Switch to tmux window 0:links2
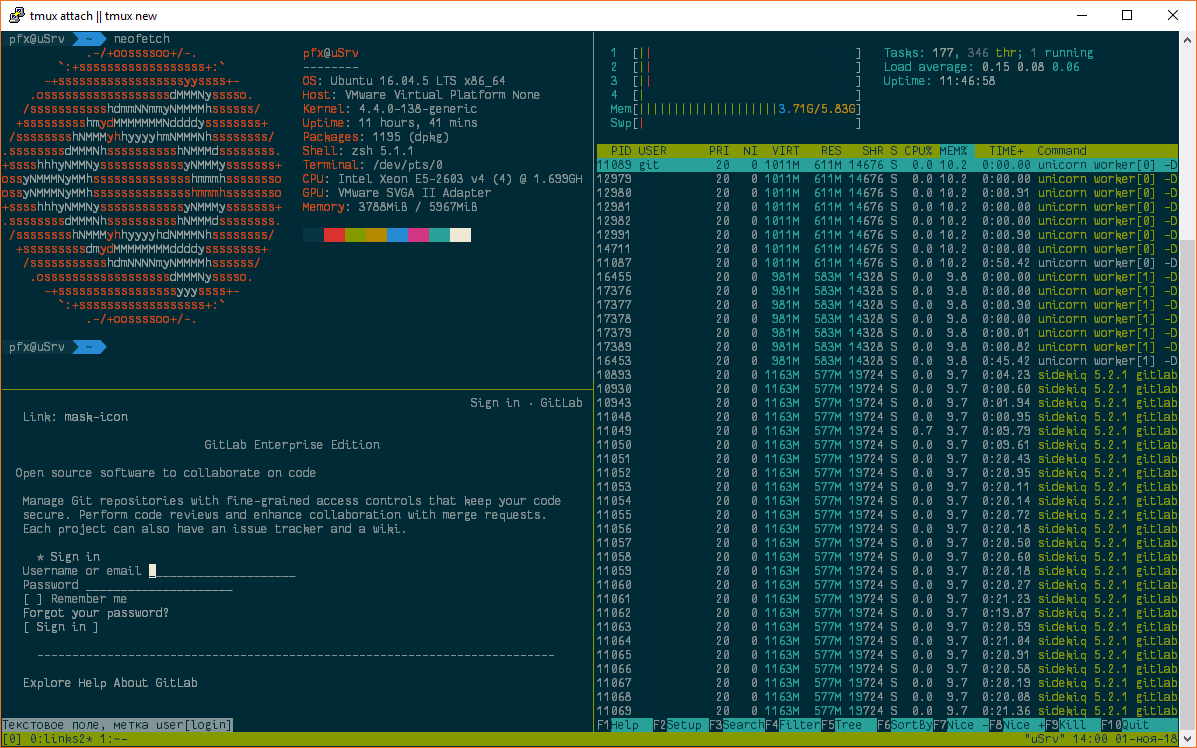This screenshot has height=748, width=1197. [x=64, y=740]
